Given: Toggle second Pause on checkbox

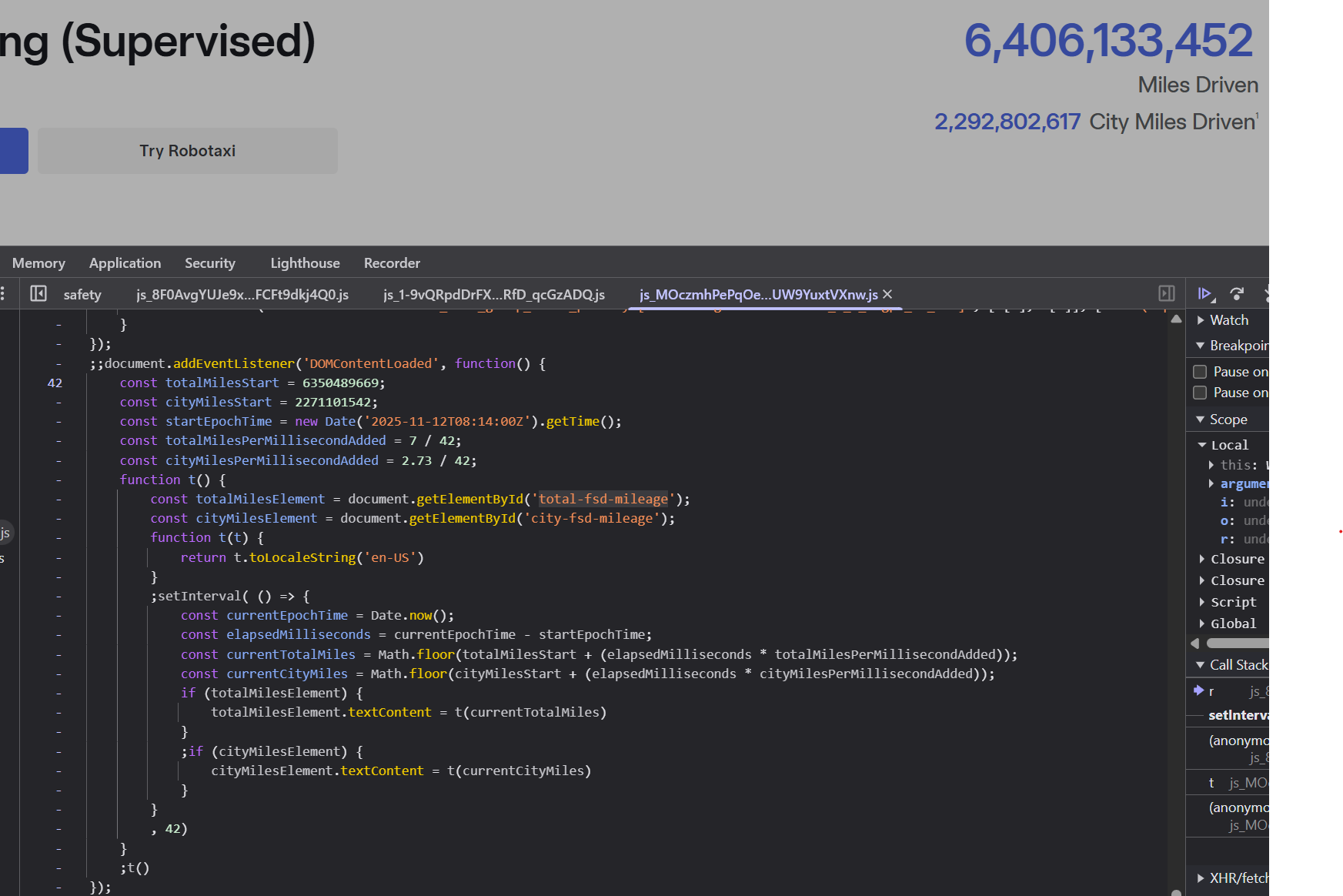Looking at the screenshot, I should 1199,393.
